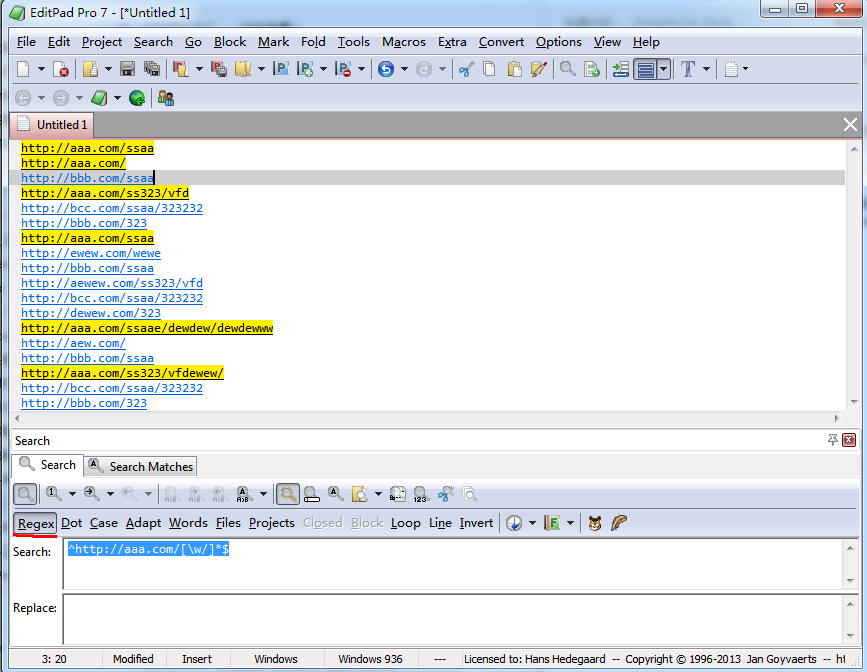This screenshot has height=672, width=867.
Task: Click the Remove from Project icon with red minus
Action: point(343,69)
